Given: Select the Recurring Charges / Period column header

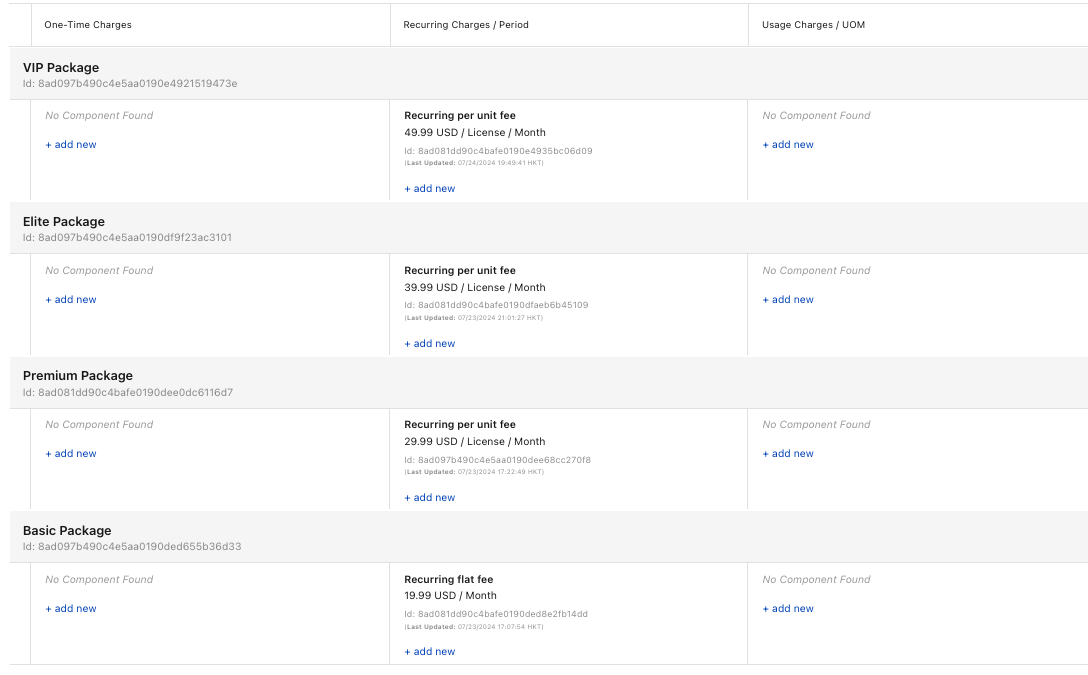Looking at the screenshot, I should pos(466,24).
